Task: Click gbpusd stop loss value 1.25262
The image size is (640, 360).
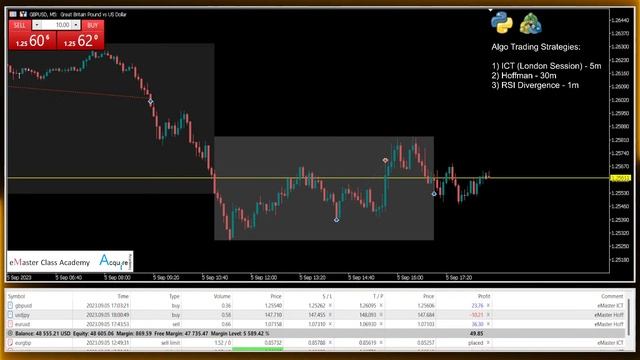Action: pyautogui.click(x=316, y=305)
